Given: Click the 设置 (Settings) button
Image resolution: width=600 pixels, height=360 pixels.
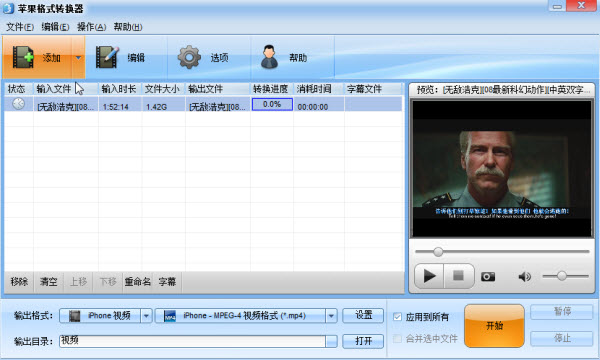Looking at the screenshot, I should (x=363, y=315).
